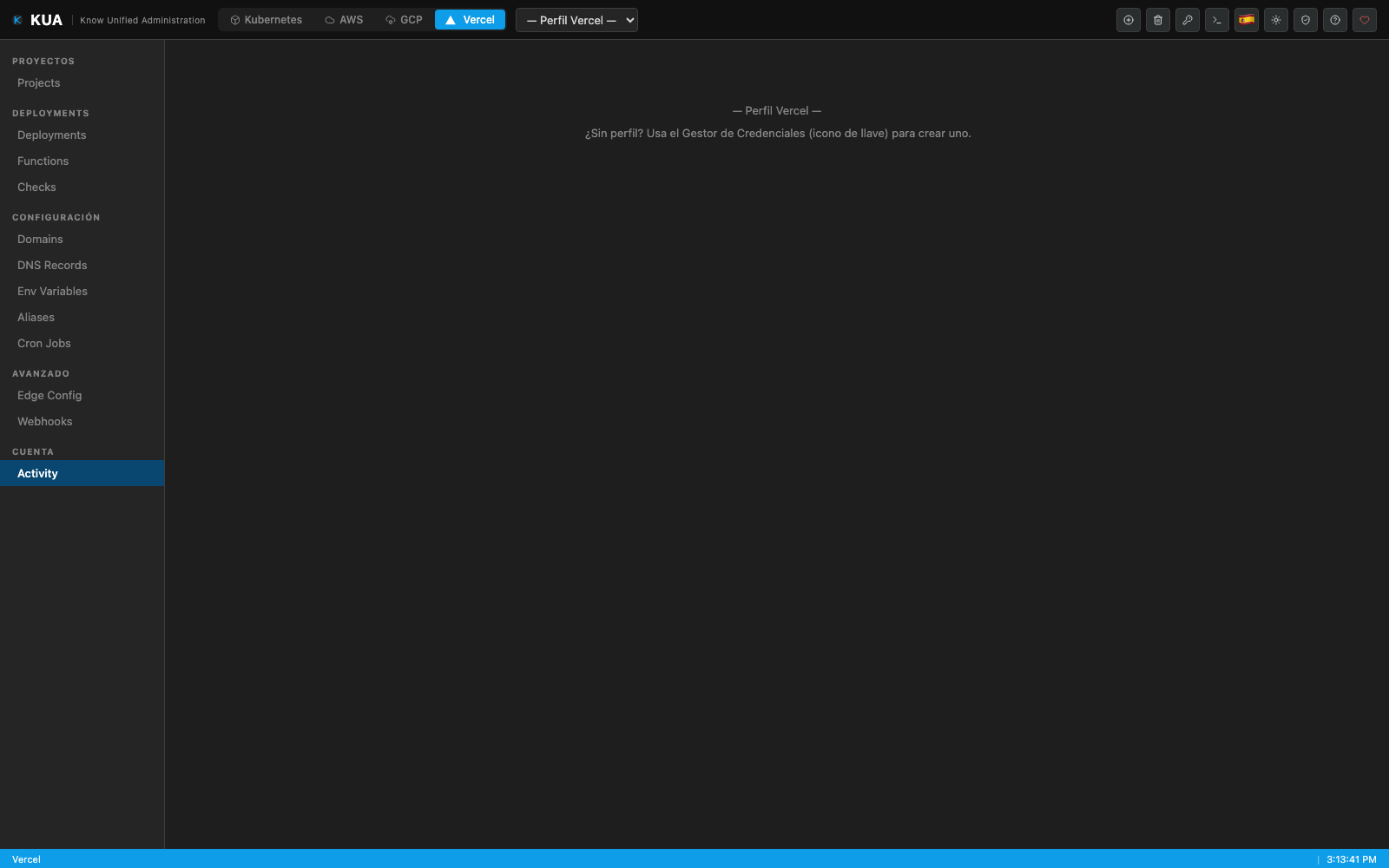
Task: Toggle the light theme sun icon
Action: [x=1276, y=20]
